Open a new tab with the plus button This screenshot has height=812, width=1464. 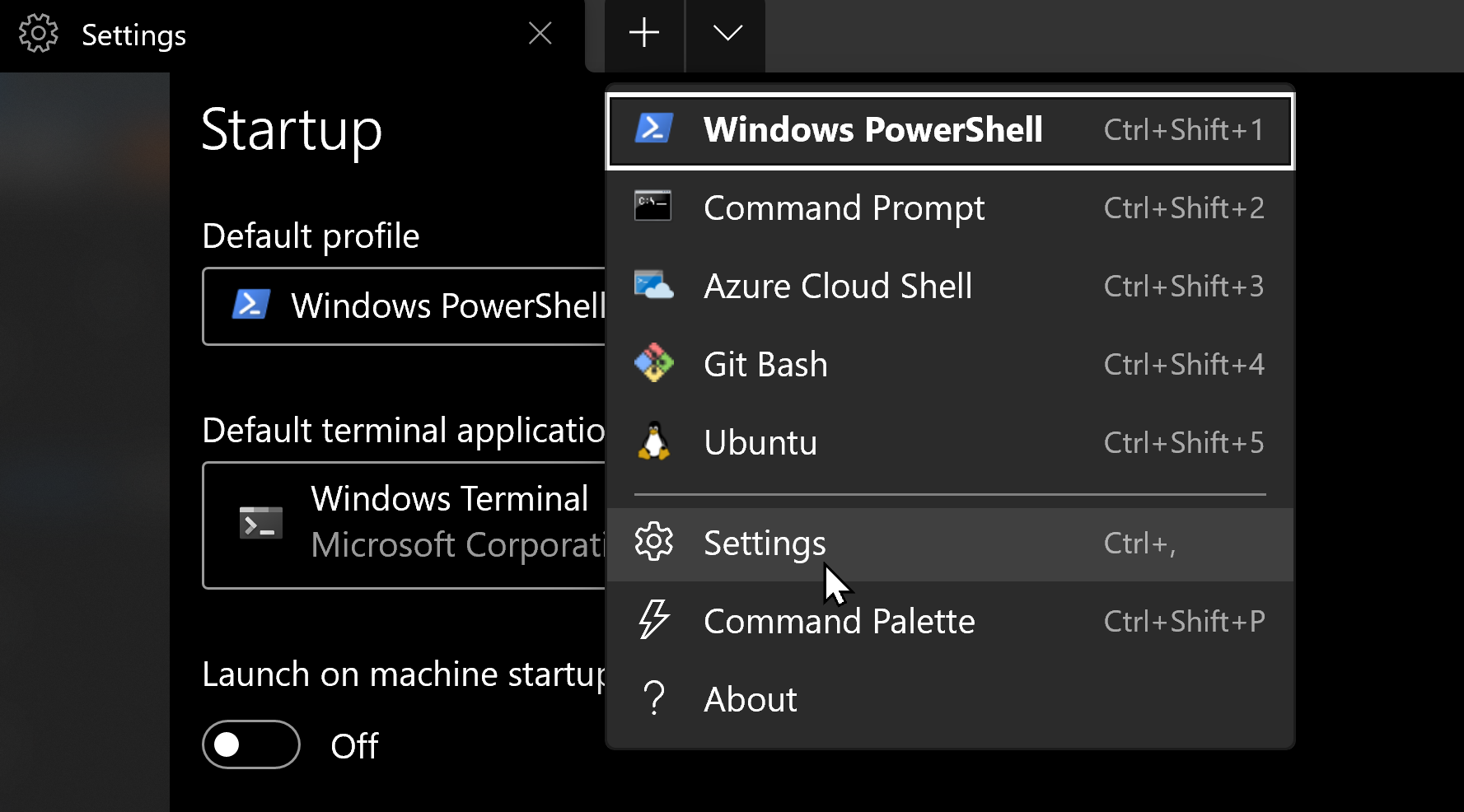pyautogui.click(x=644, y=33)
